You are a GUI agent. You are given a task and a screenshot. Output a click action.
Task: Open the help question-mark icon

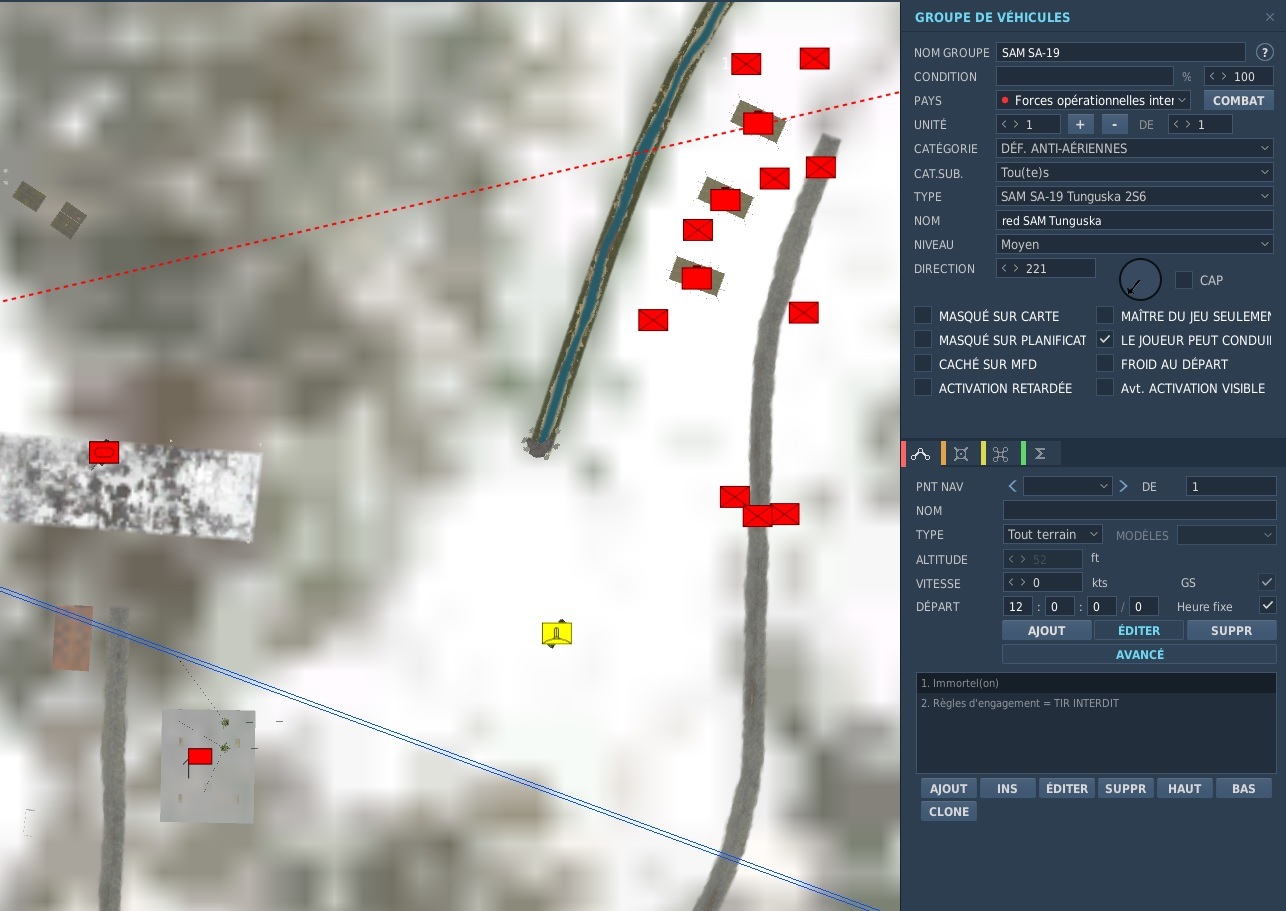pos(1264,52)
